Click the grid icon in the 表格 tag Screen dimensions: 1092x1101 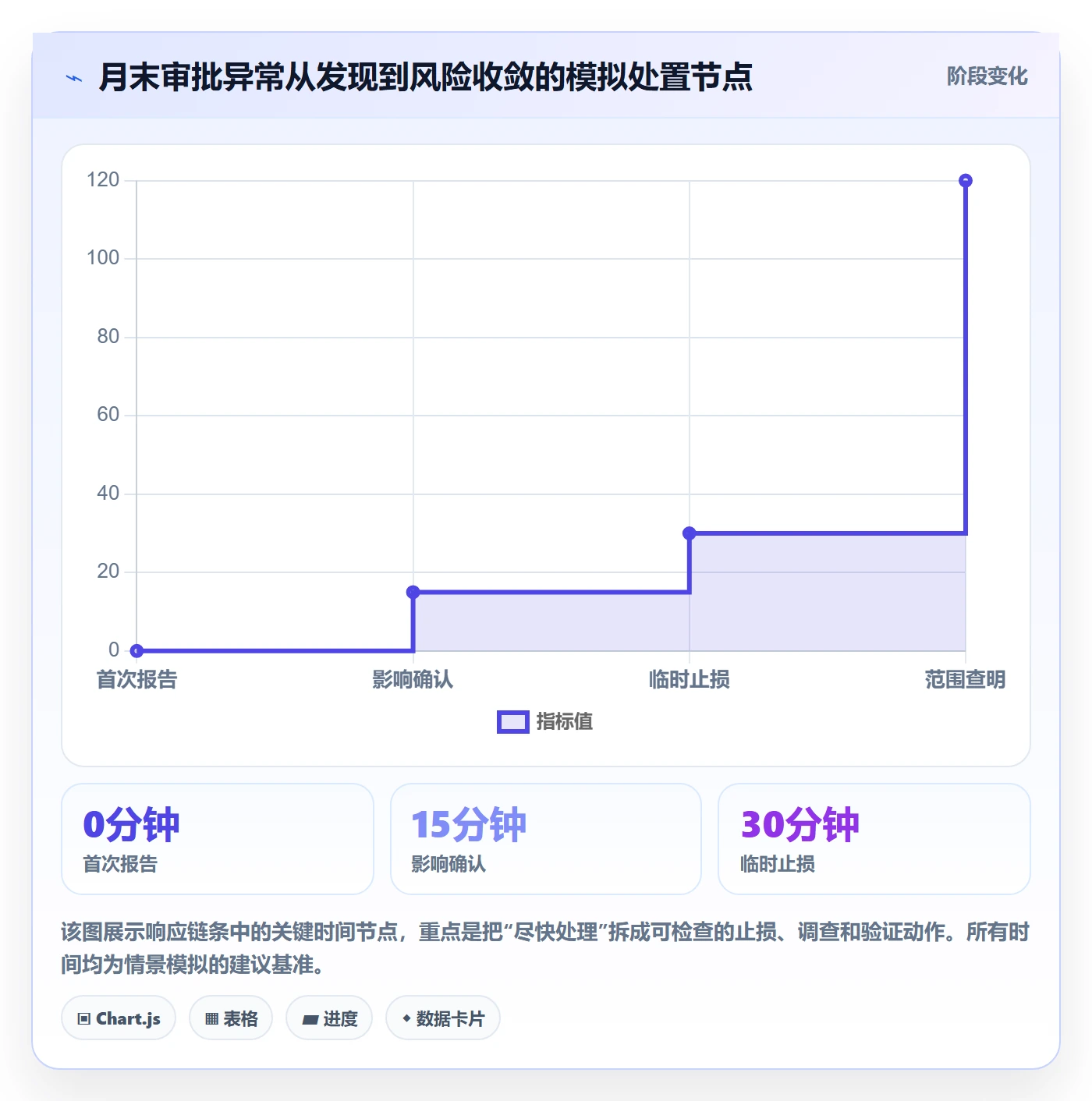(x=211, y=1019)
